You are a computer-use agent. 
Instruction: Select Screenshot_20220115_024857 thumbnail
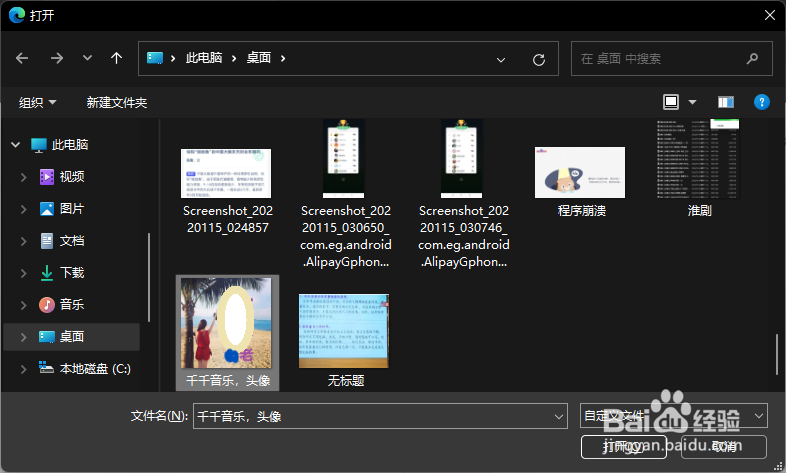pos(226,173)
